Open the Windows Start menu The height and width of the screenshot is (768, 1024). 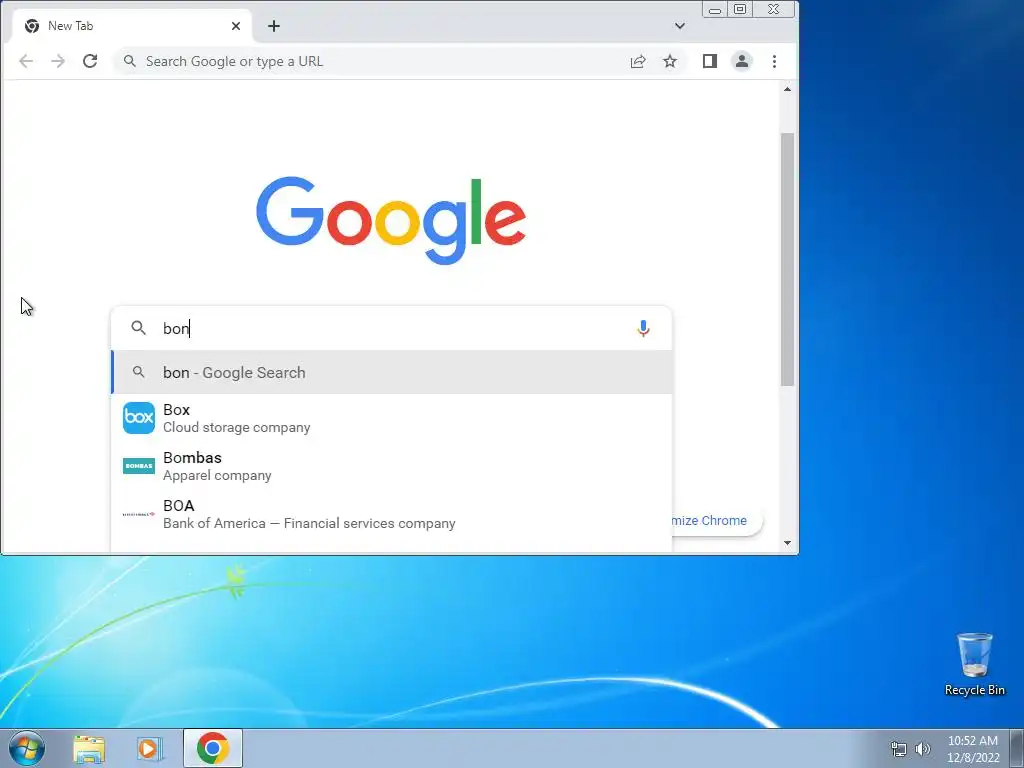pos(26,748)
